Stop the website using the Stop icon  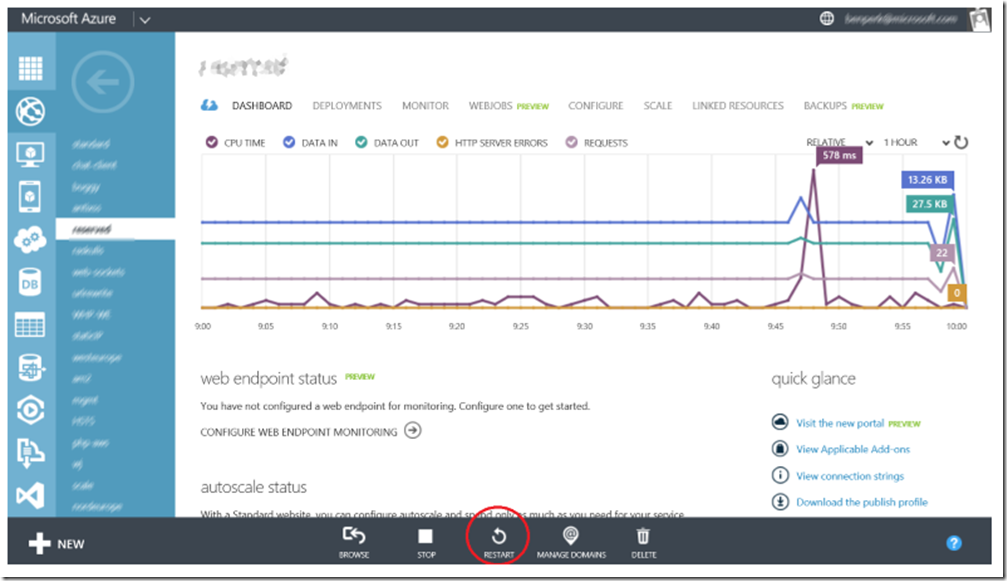[x=426, y=538]
